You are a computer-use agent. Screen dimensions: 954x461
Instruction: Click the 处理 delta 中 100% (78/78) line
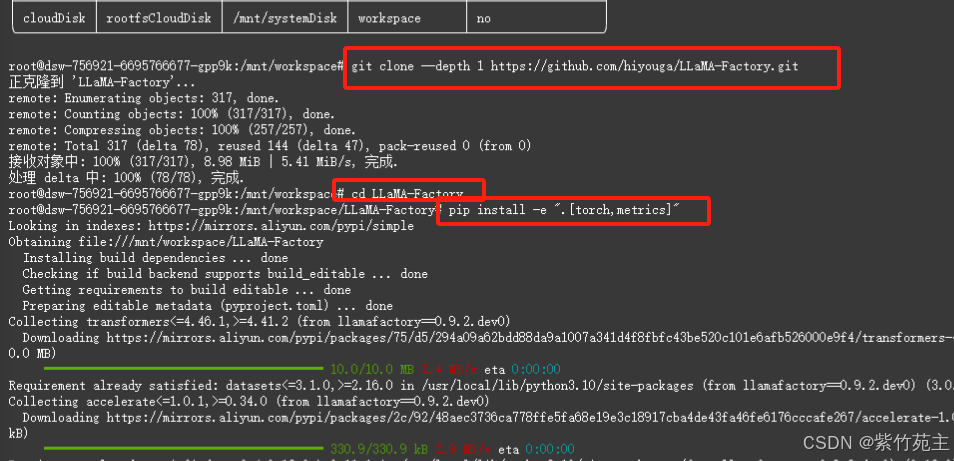(127, 178)
